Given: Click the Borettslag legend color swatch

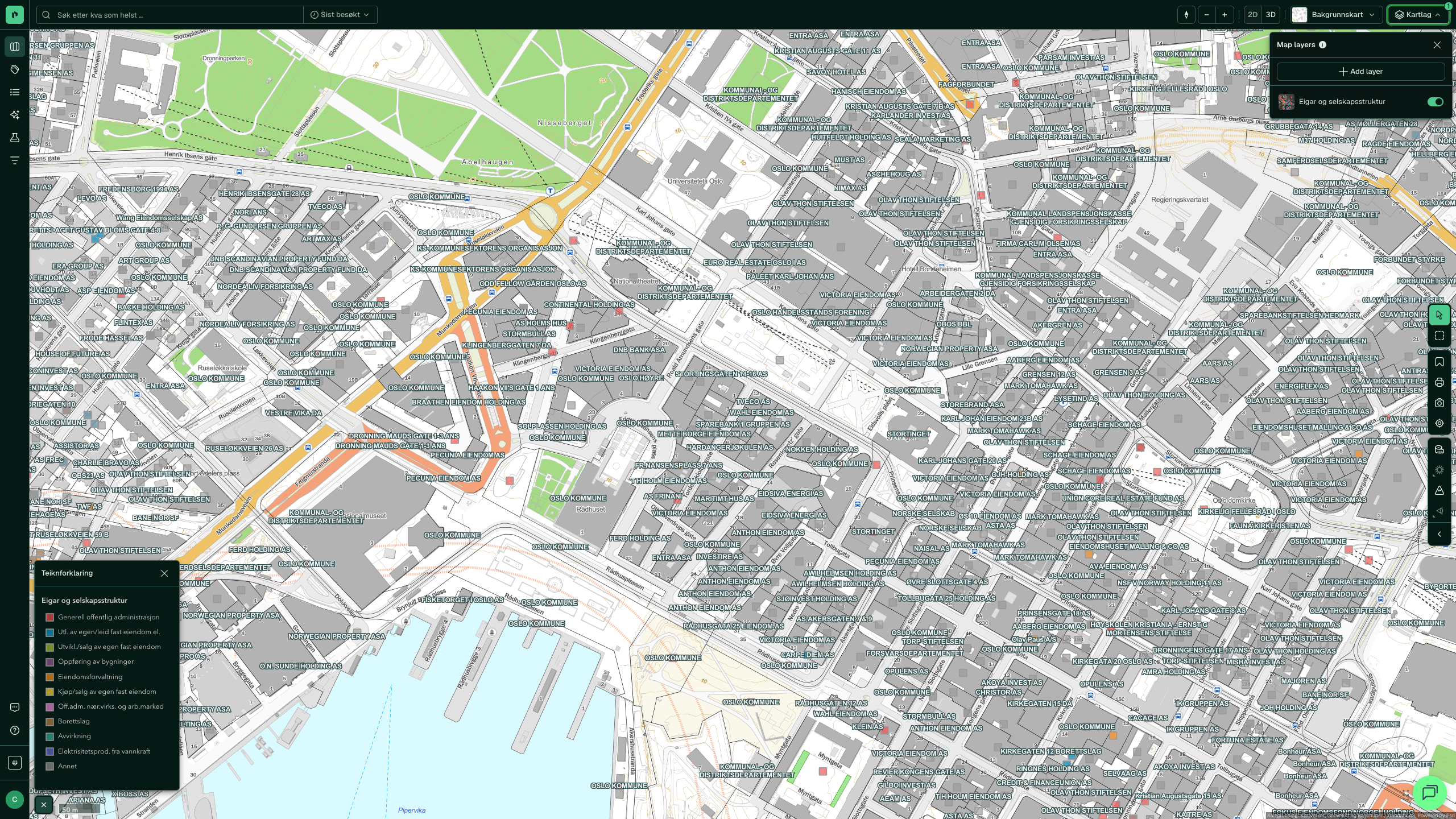Looking at the screenshot, I should coord(49,722).
